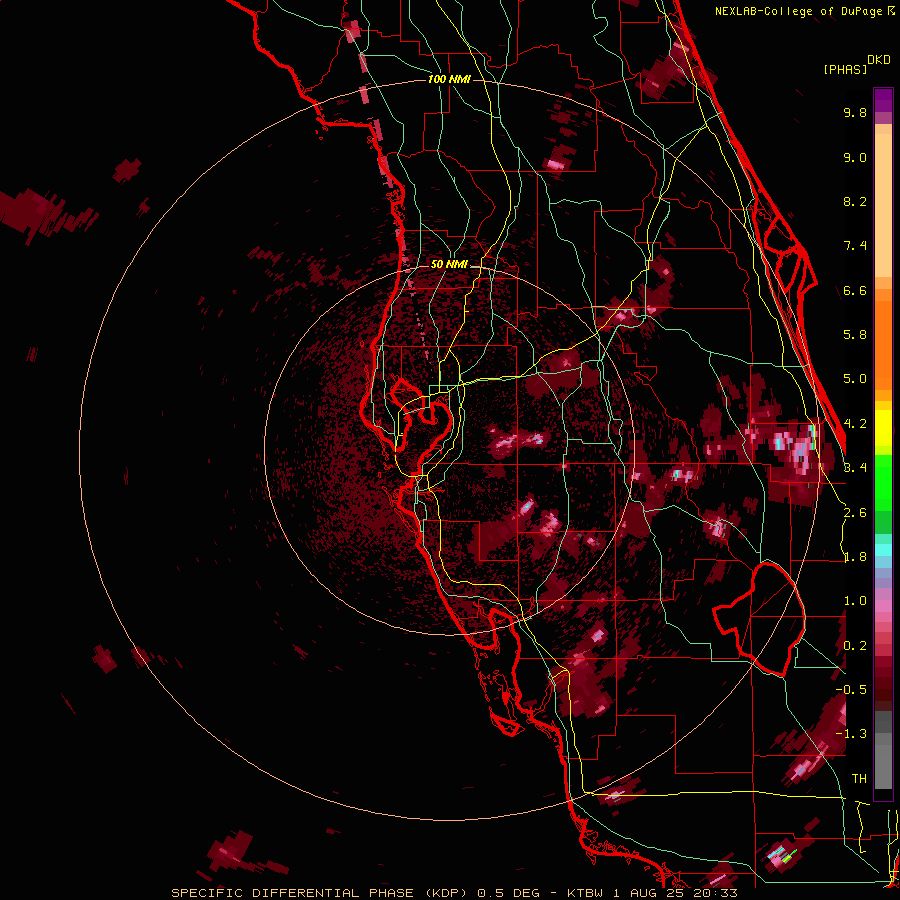Click the 1.8 scale value
900x900 pixels.
(855, 557)
